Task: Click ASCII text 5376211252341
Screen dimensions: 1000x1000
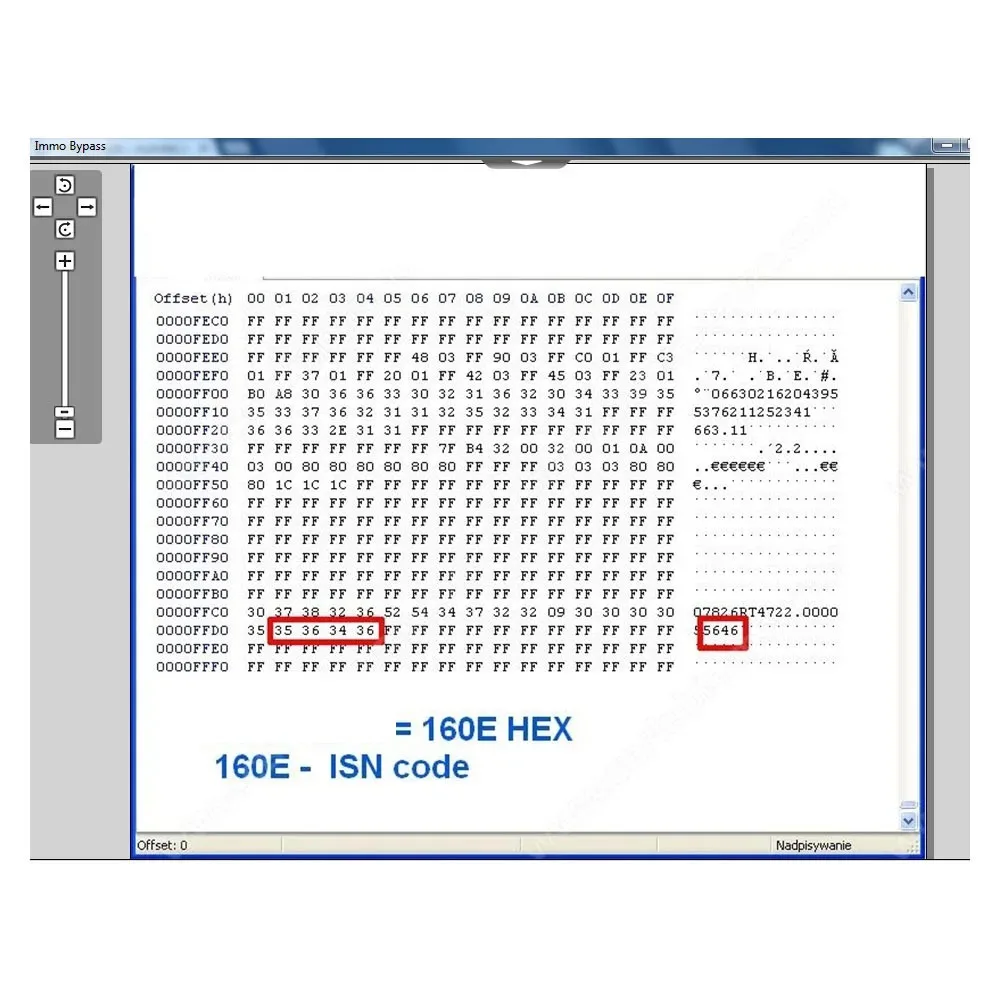Action: click(752, 413)
